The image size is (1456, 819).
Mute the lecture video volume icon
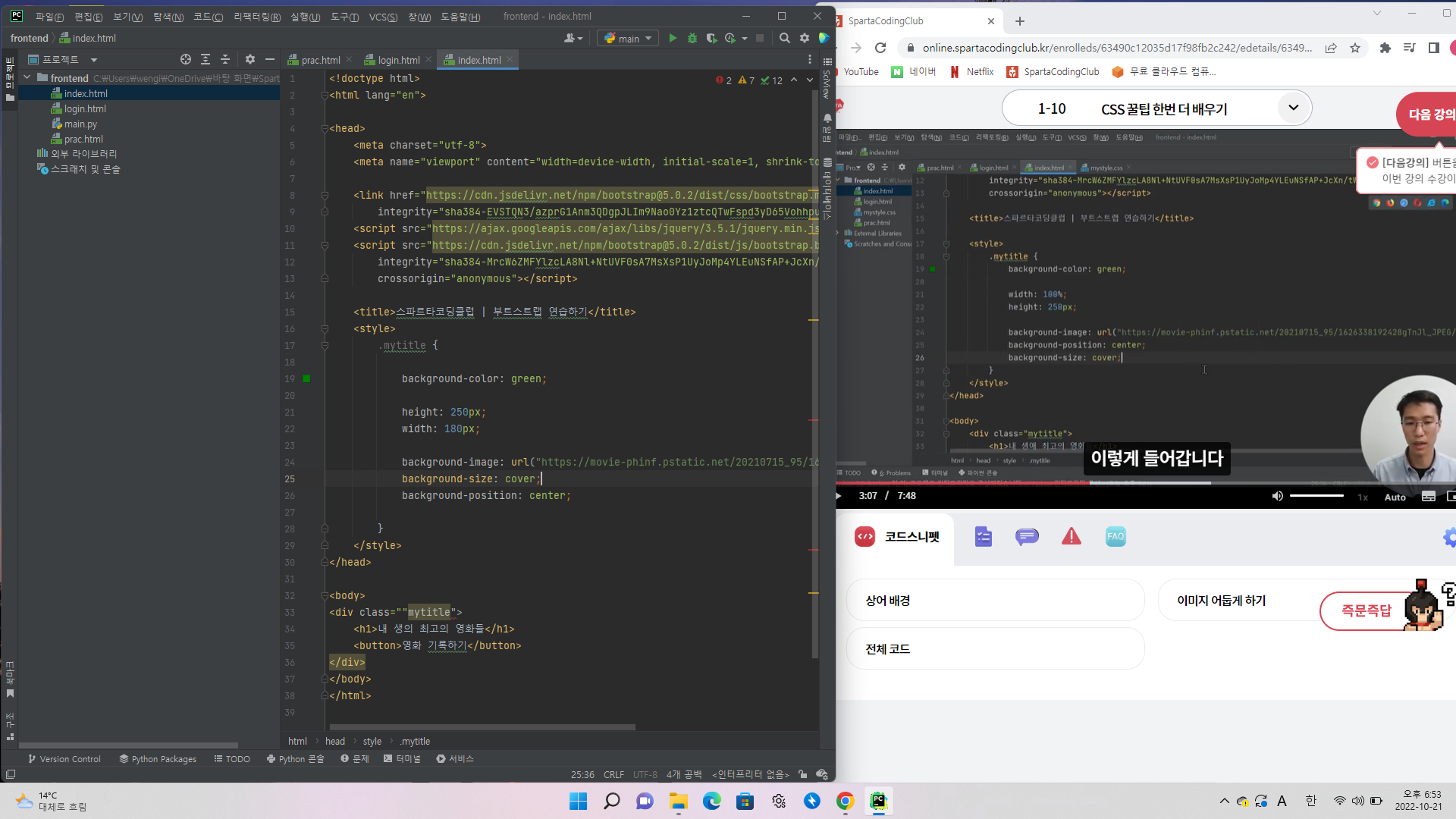pos(1277,496)
